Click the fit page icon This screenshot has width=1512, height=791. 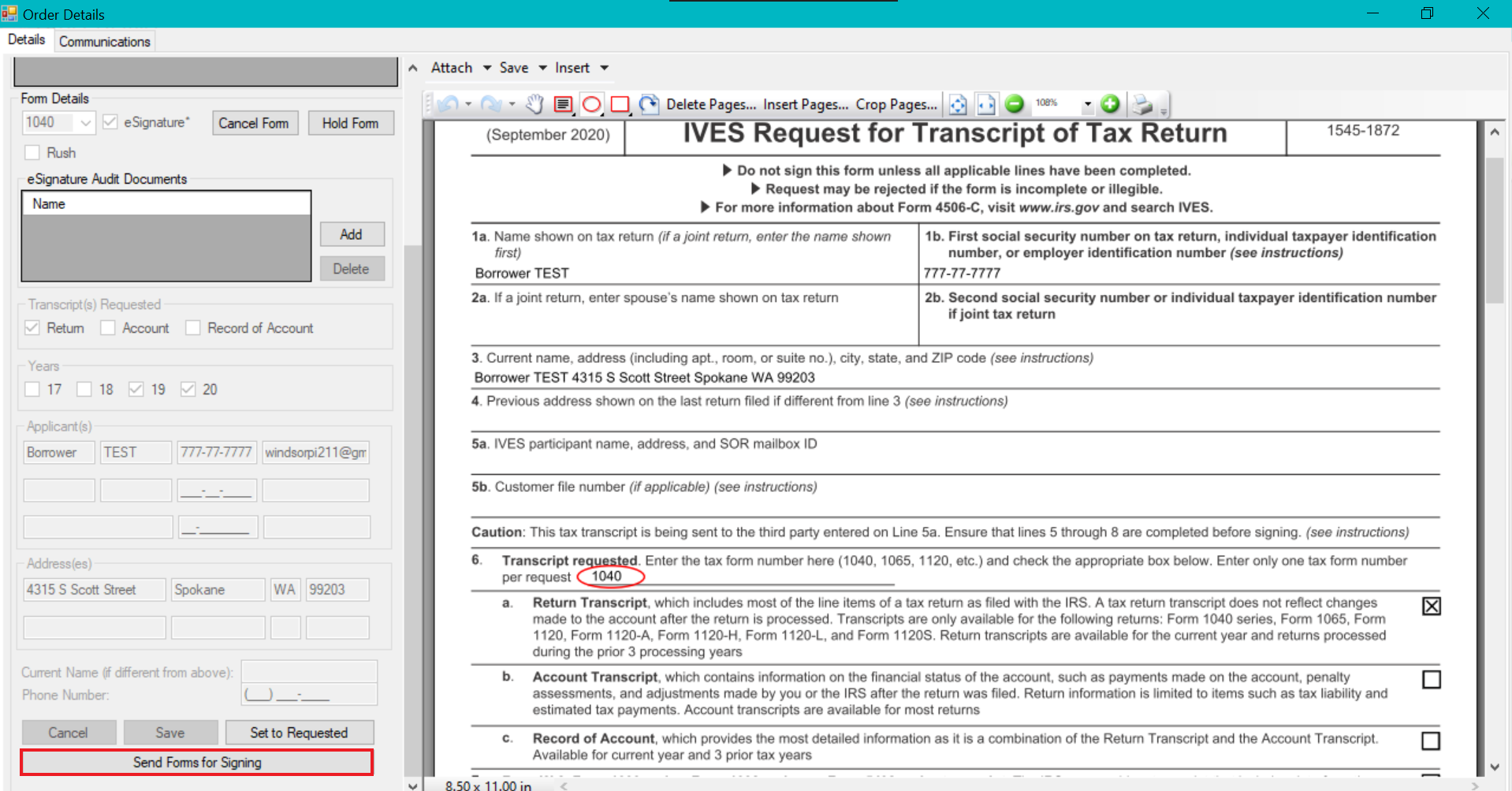tap(958, 104)
